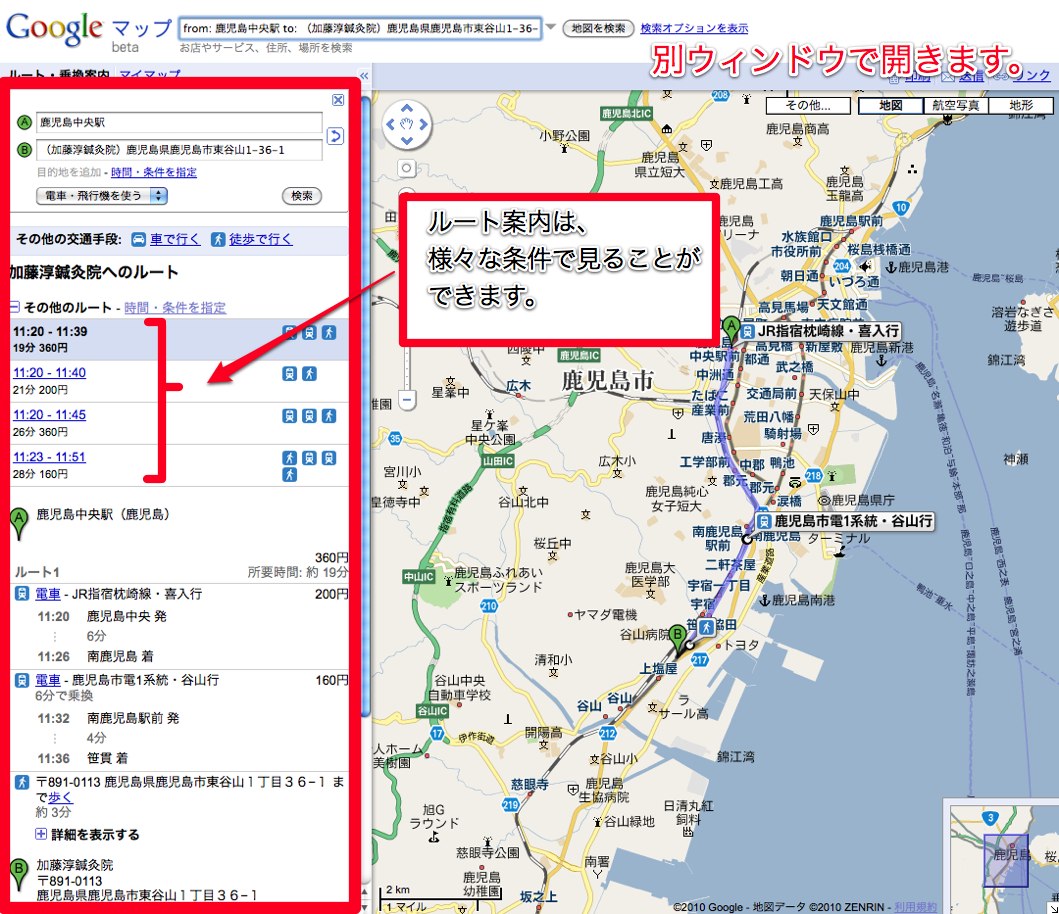
Task: Close the directions form with the X icon
Action: click(338, 100)
